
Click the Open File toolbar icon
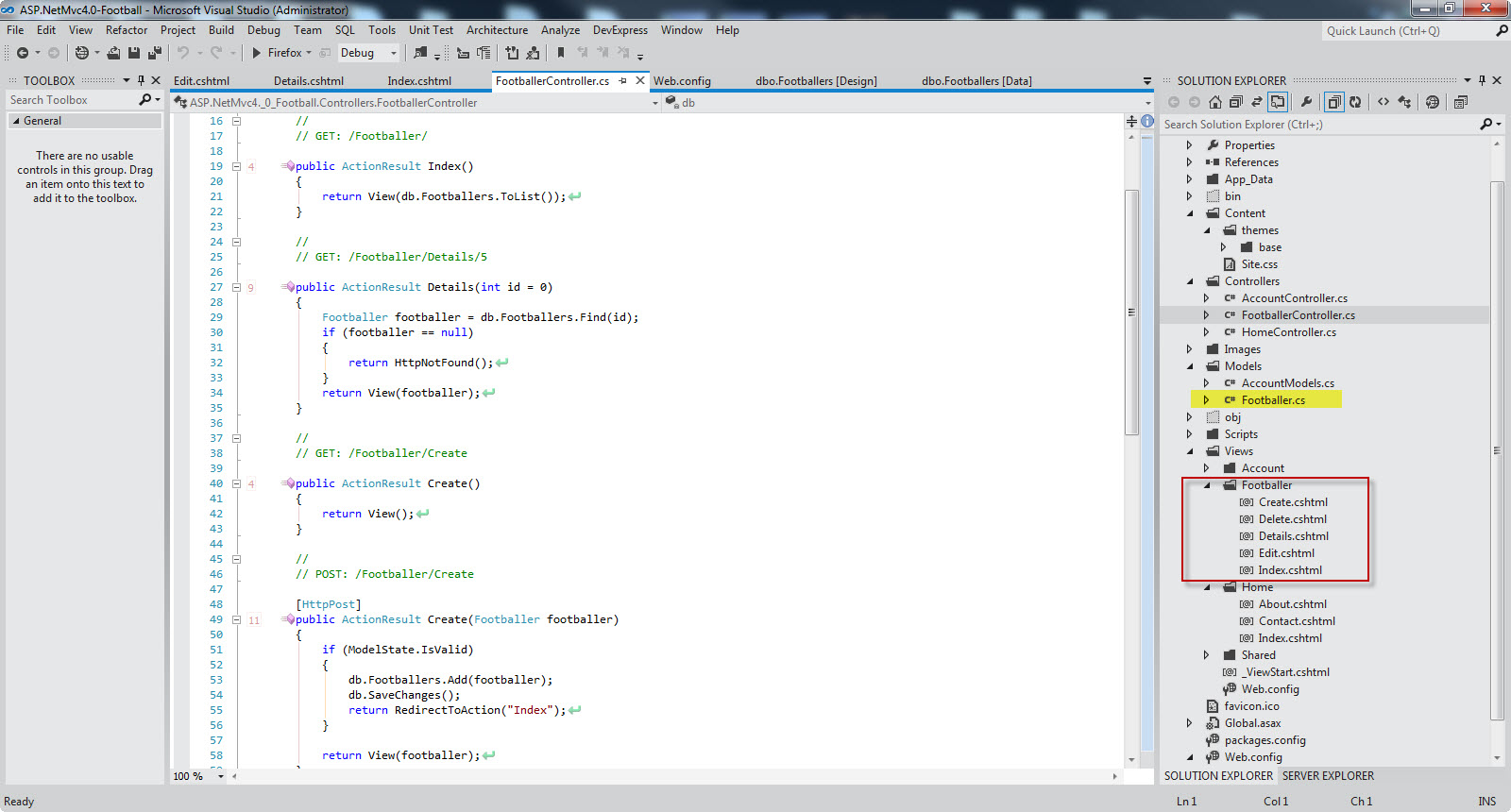[113, 53]
